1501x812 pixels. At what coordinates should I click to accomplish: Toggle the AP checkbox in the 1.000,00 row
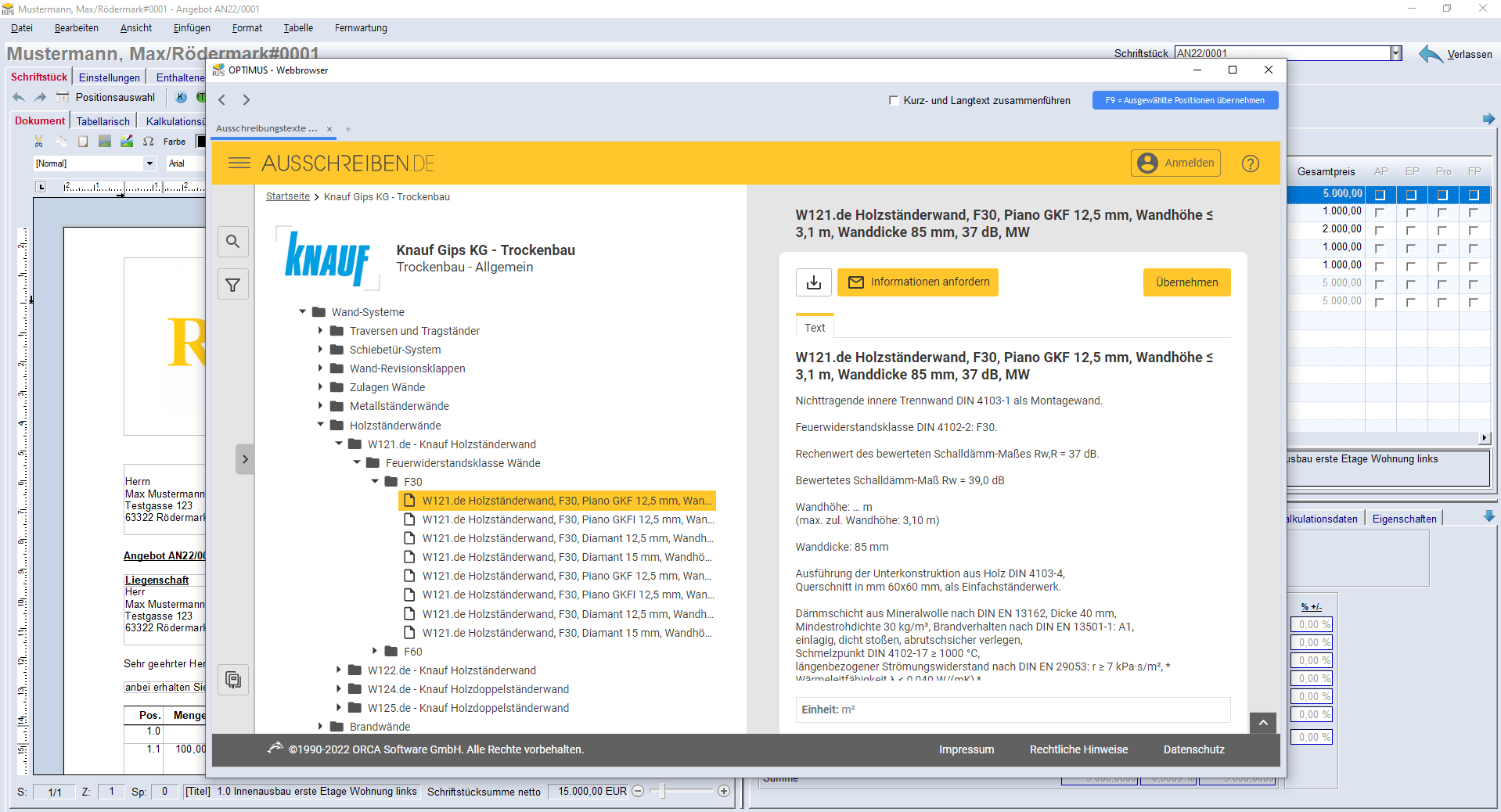coord(1380,212)
